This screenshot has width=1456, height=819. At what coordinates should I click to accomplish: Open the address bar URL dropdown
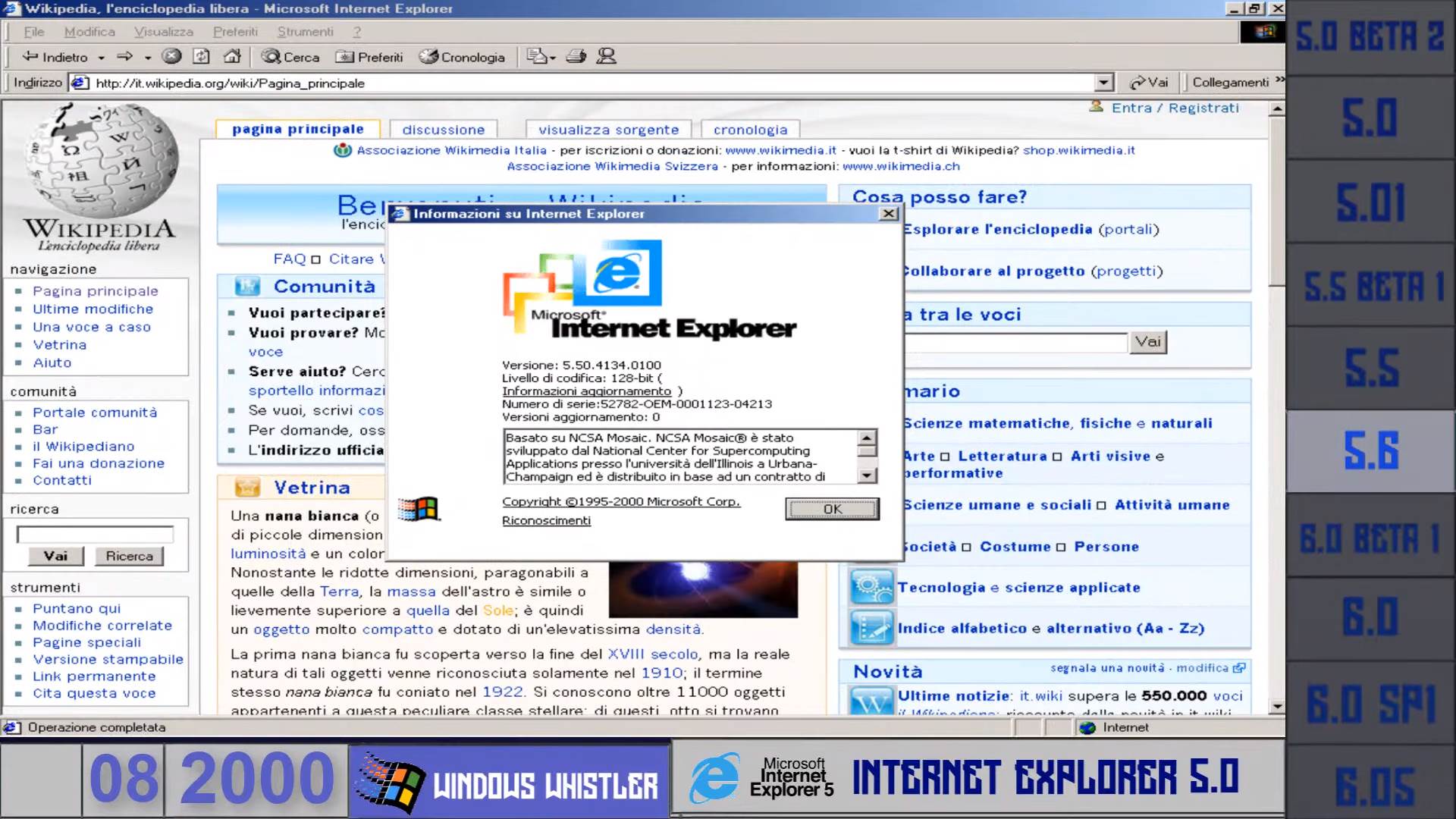(1103, 83)
